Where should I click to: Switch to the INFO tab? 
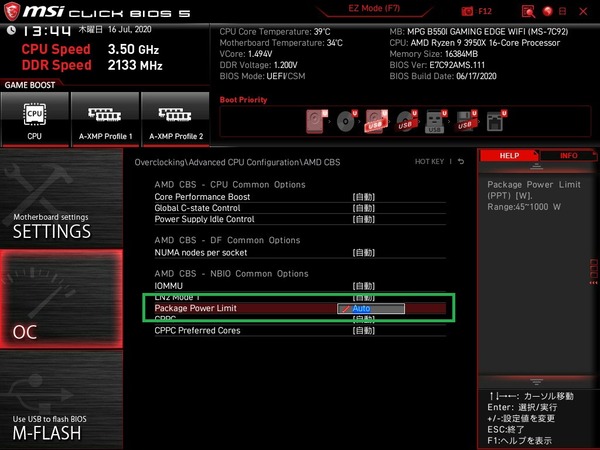pos(567,156)
